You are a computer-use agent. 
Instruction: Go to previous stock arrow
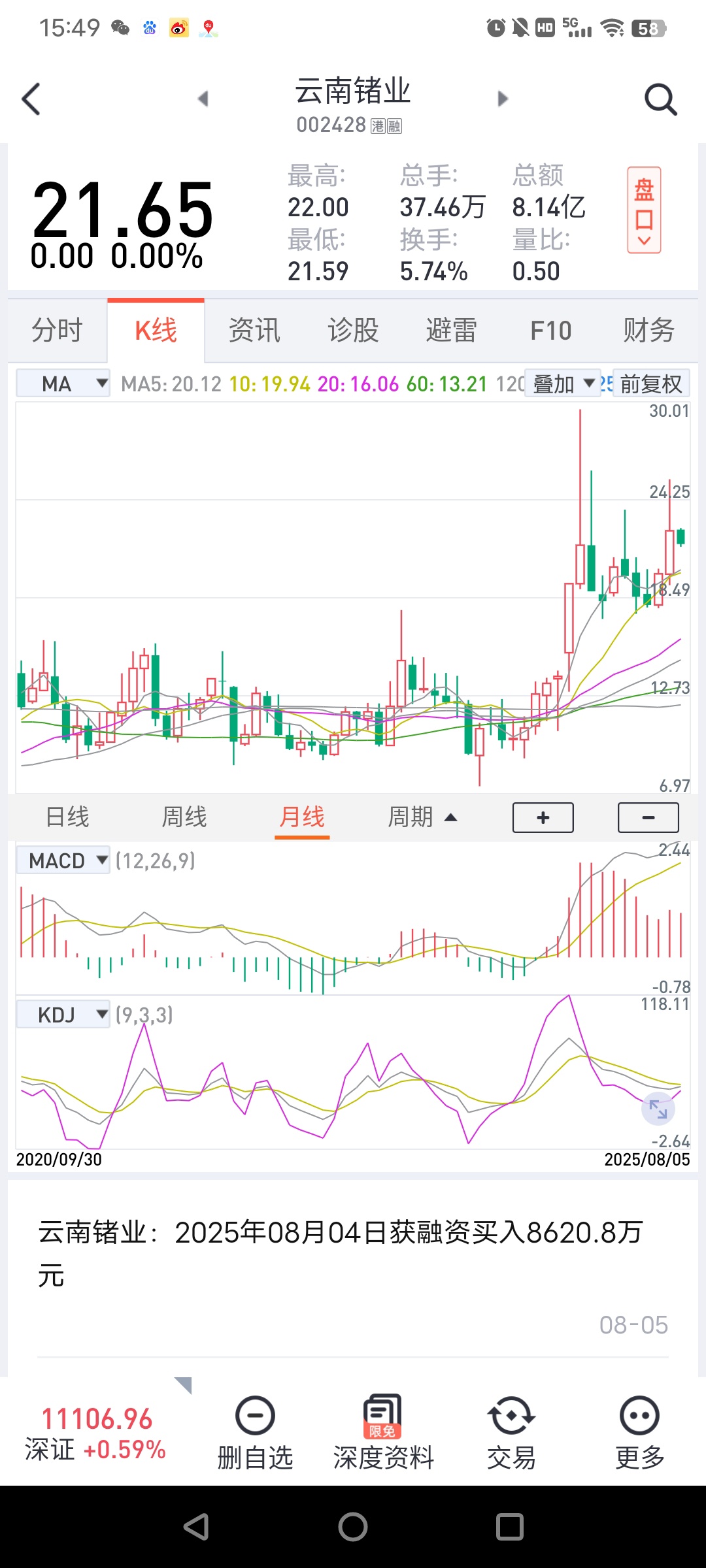click(203, 99)
